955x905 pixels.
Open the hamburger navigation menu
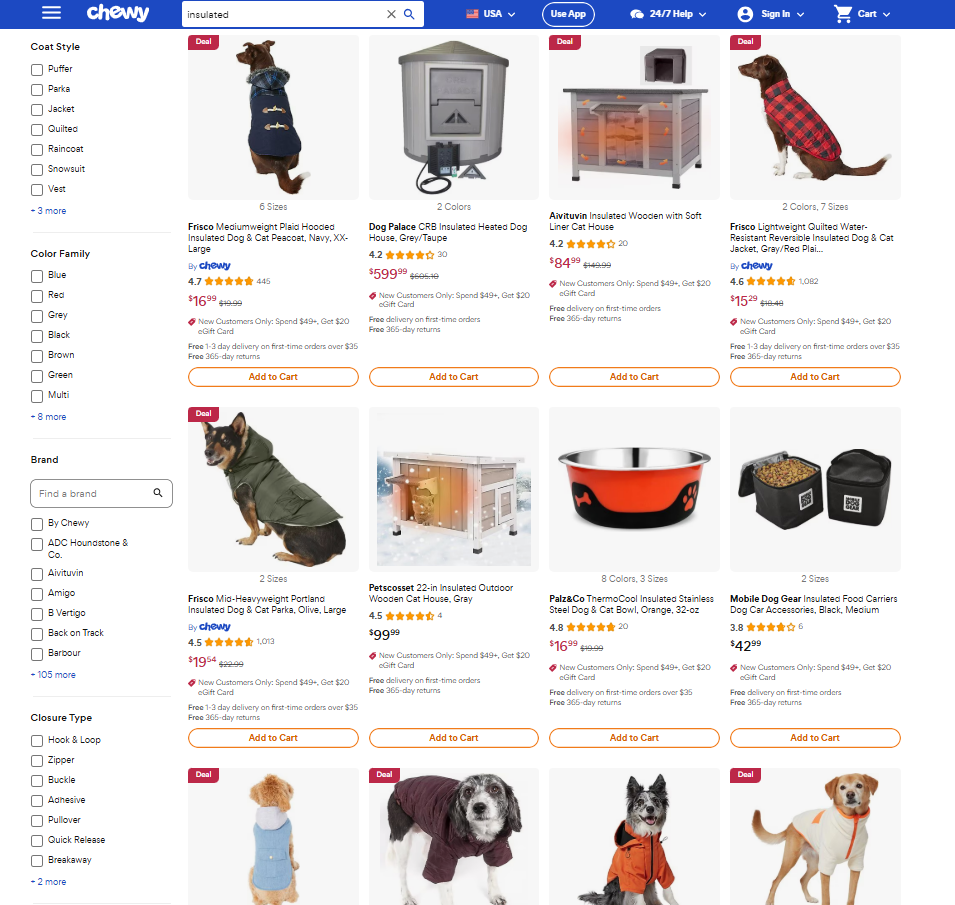pos(51,13)
